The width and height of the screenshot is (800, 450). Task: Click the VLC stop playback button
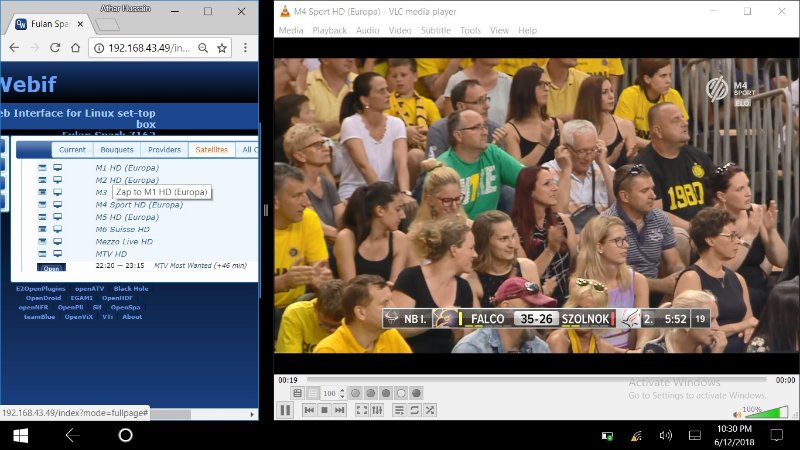(x=325, y=410)
